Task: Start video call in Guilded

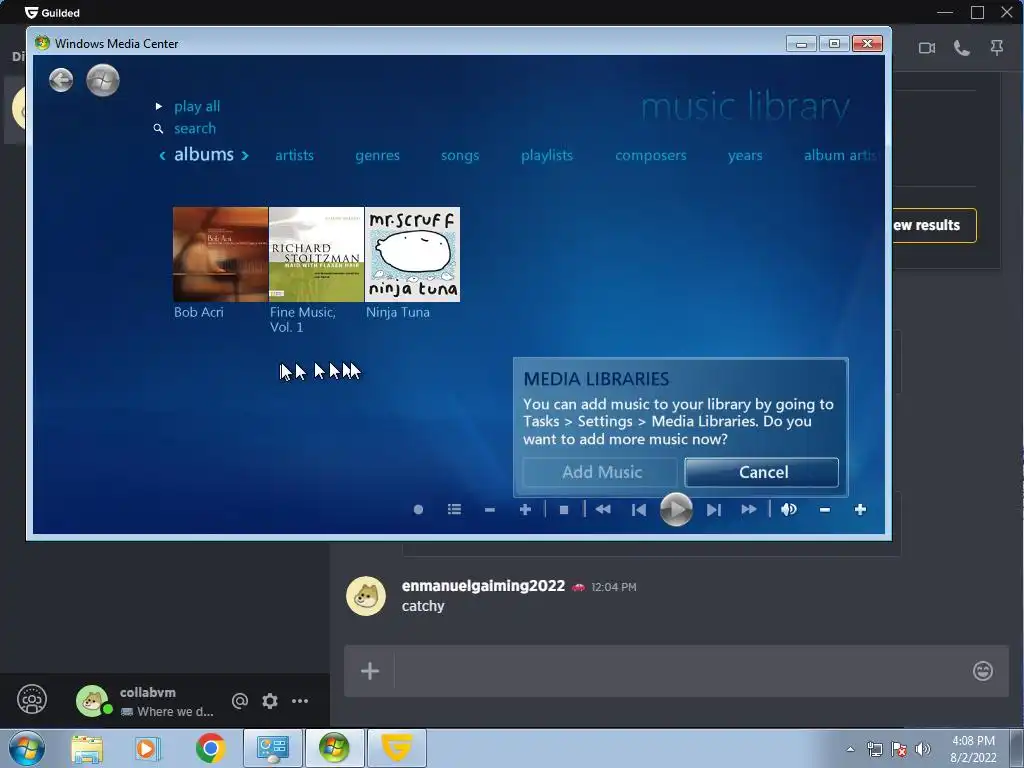Action: point(927,48)
